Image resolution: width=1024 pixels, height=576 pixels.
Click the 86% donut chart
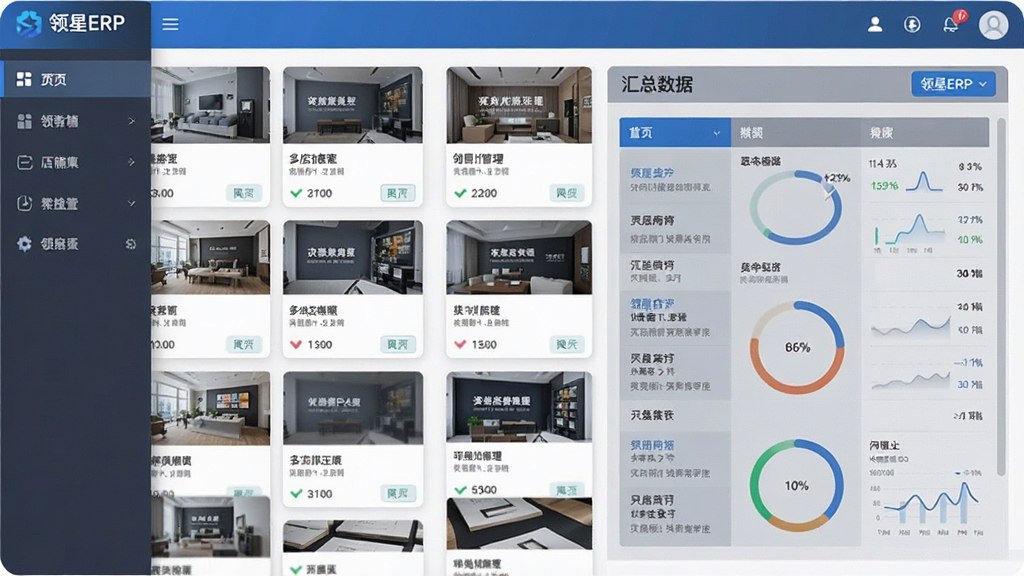click(797, 347)
